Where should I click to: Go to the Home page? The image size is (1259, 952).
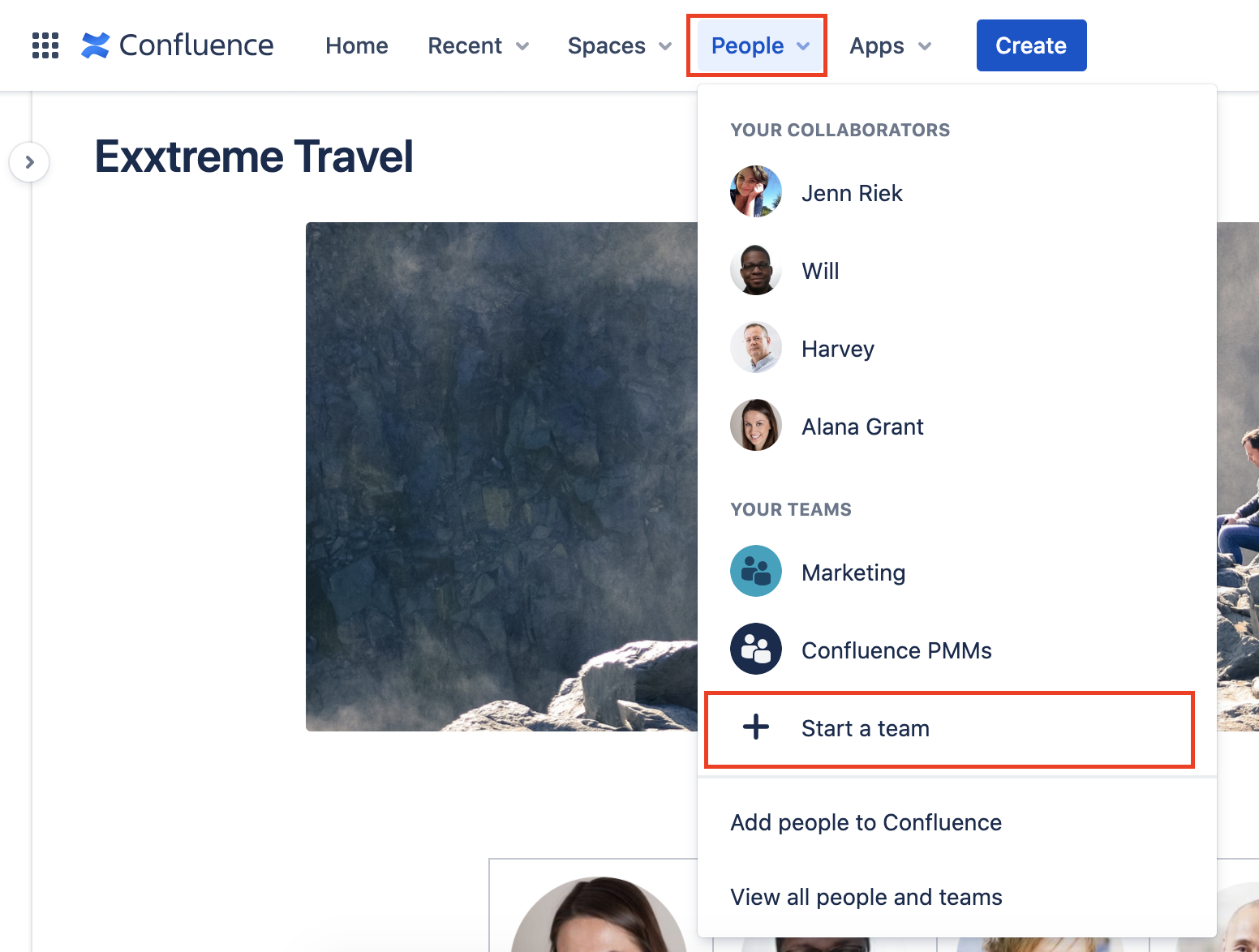click(x=357, y=45)
